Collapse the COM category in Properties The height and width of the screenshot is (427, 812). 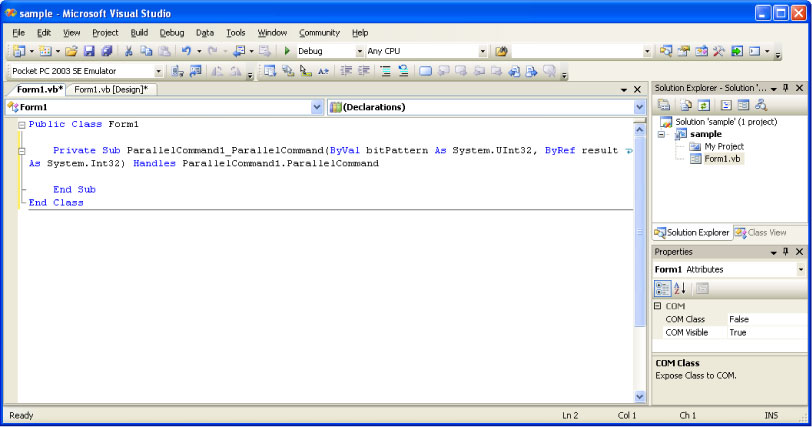point(658,306)
